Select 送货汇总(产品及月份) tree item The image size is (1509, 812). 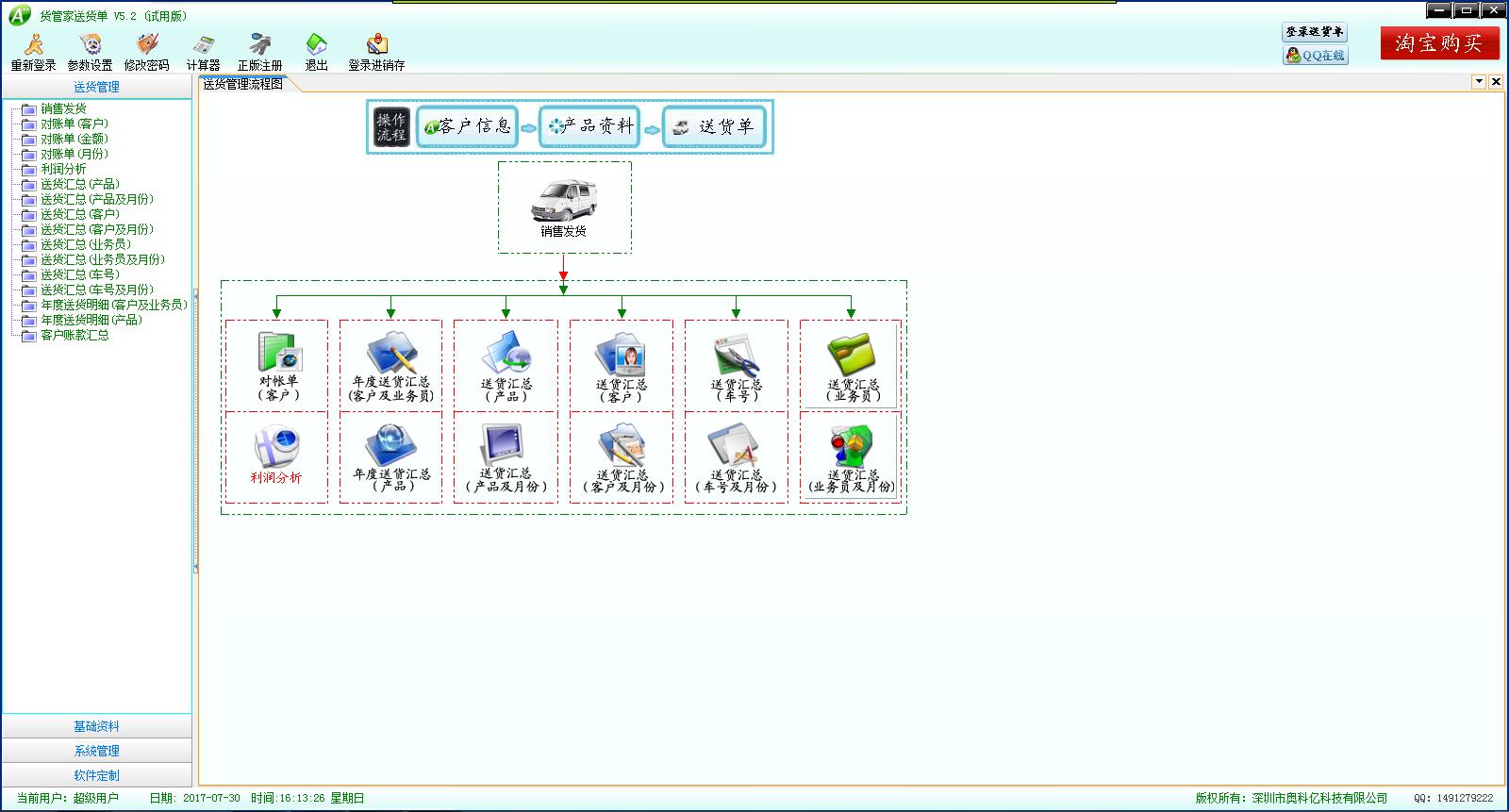(97, 199)
